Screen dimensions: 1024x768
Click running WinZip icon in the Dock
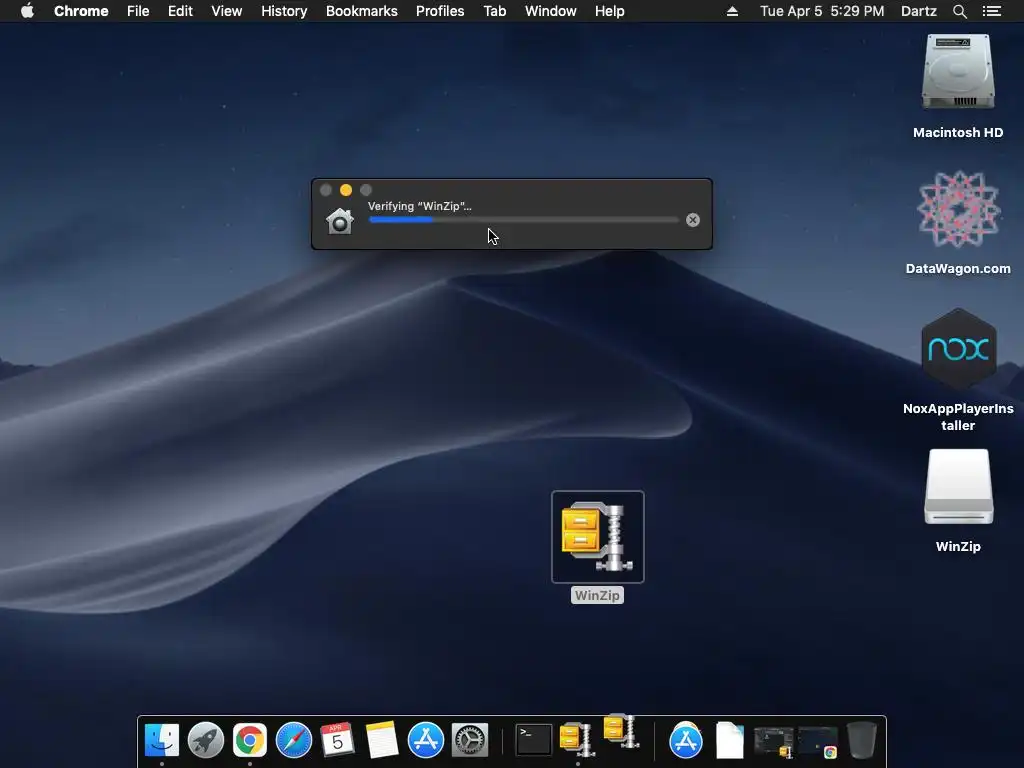pos(577,740)
